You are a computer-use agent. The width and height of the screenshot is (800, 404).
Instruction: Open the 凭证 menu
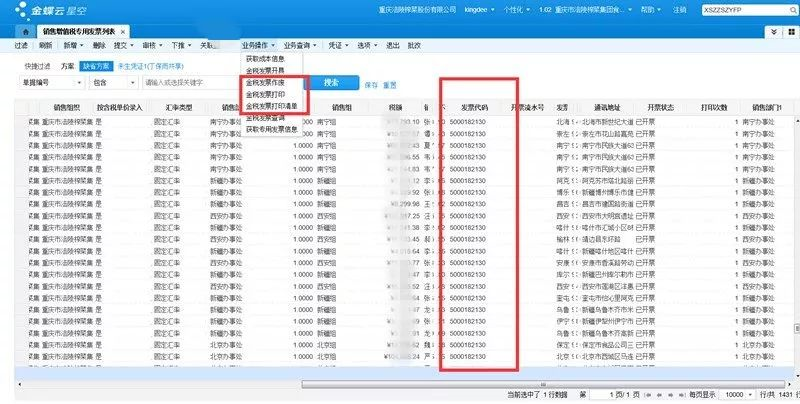[x=338, y=45]
